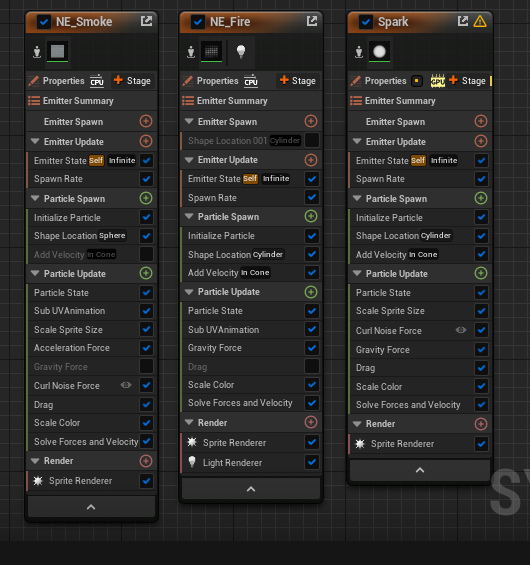
Task: Disable the NE_Fire emitter checkbox
Action: coord(198,22)
